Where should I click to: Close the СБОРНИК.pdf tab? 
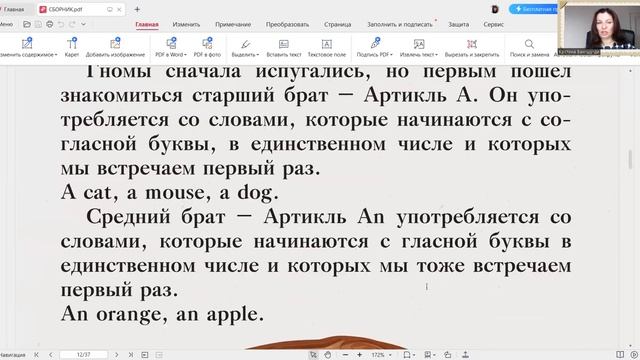tap(119, 9)
